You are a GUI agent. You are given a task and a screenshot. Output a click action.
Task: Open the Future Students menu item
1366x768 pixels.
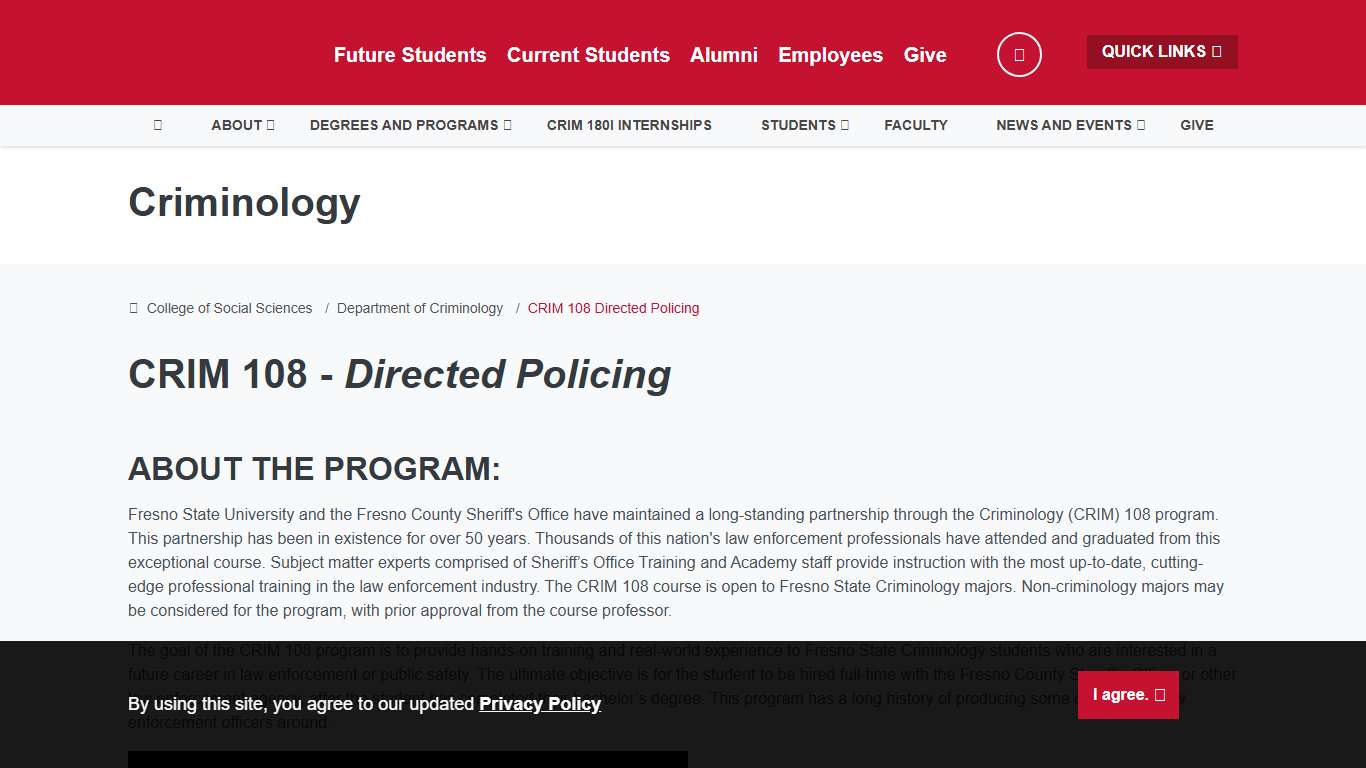coord(410,55)
